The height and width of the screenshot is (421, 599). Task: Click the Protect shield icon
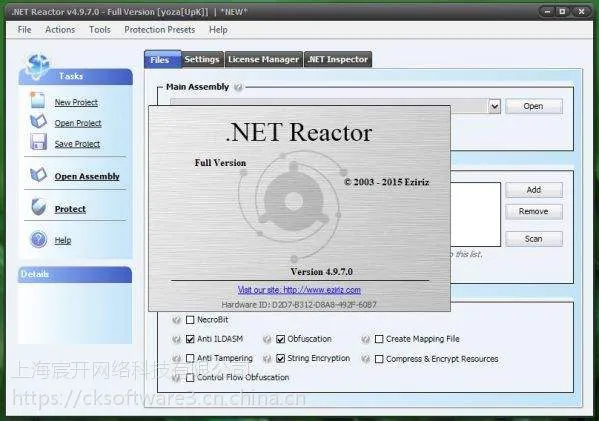(x=39, y=207)
